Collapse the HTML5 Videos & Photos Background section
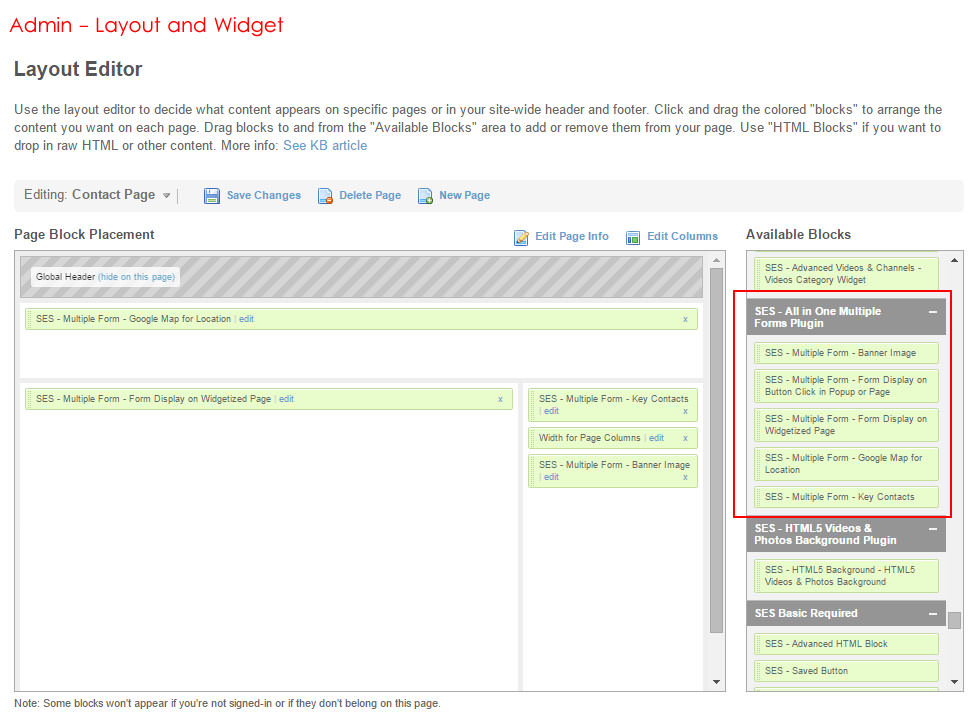 coord(932,529)
